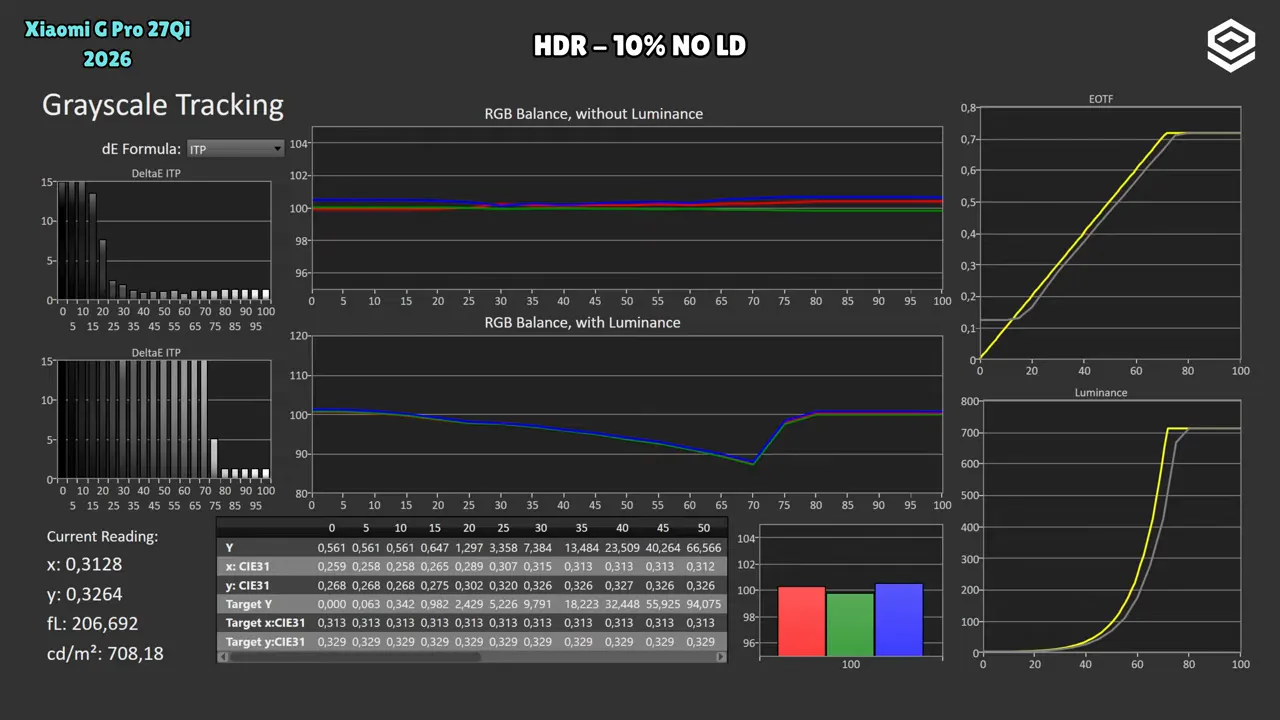
Task: Select the y value 0,275
Action: point(434,585)
